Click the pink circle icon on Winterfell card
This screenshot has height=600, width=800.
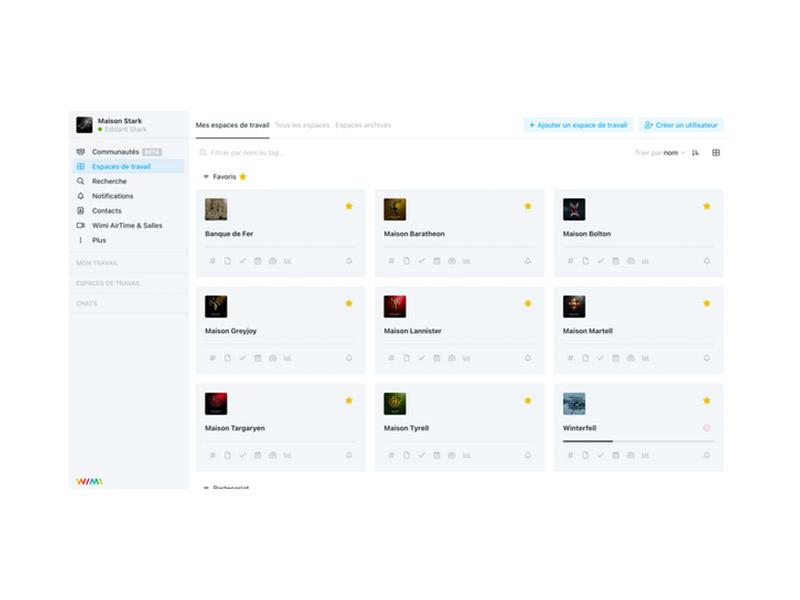point(707,428)
